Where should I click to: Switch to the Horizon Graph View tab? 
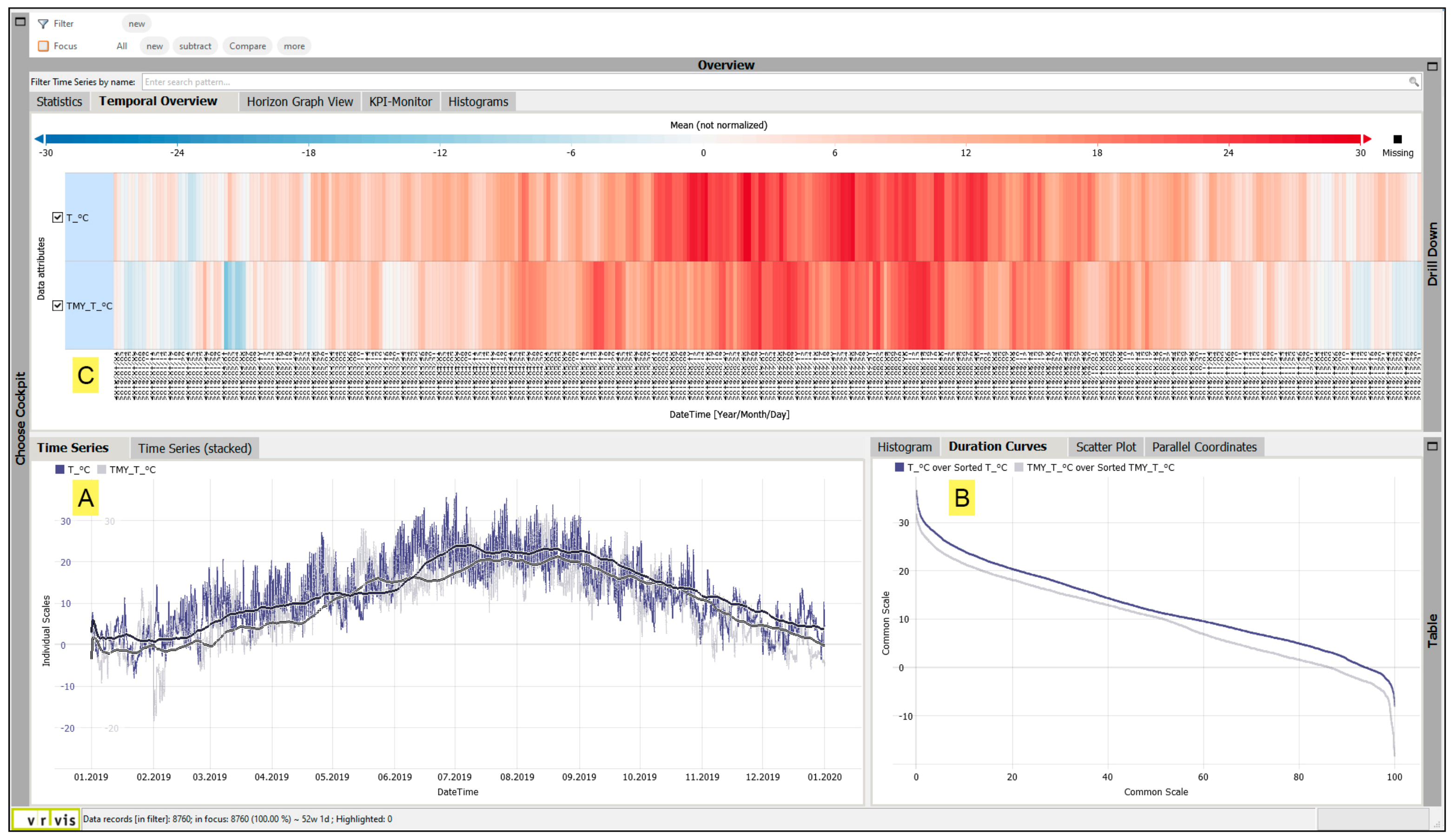point(300,102)
